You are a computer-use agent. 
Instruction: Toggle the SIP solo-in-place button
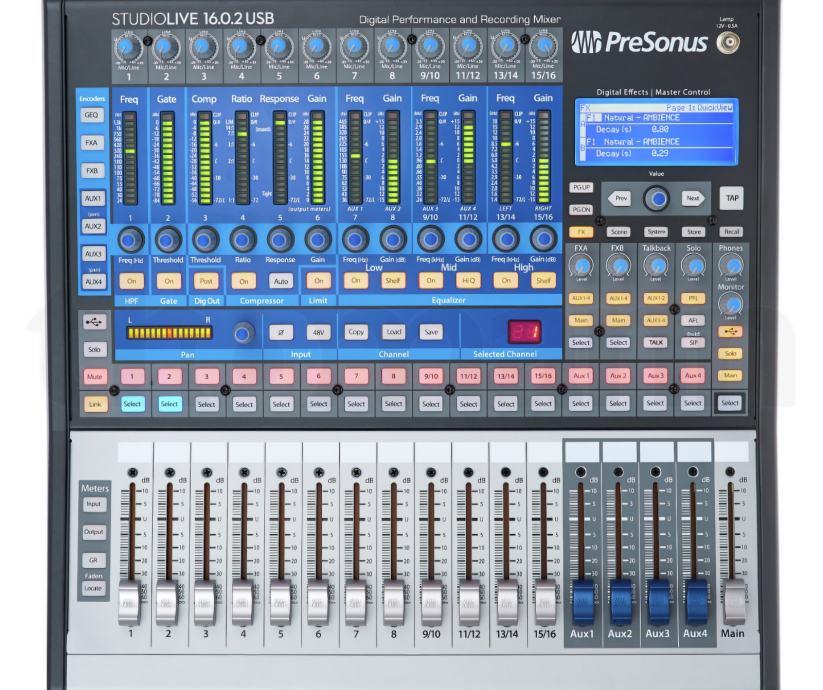coord(693,343)
